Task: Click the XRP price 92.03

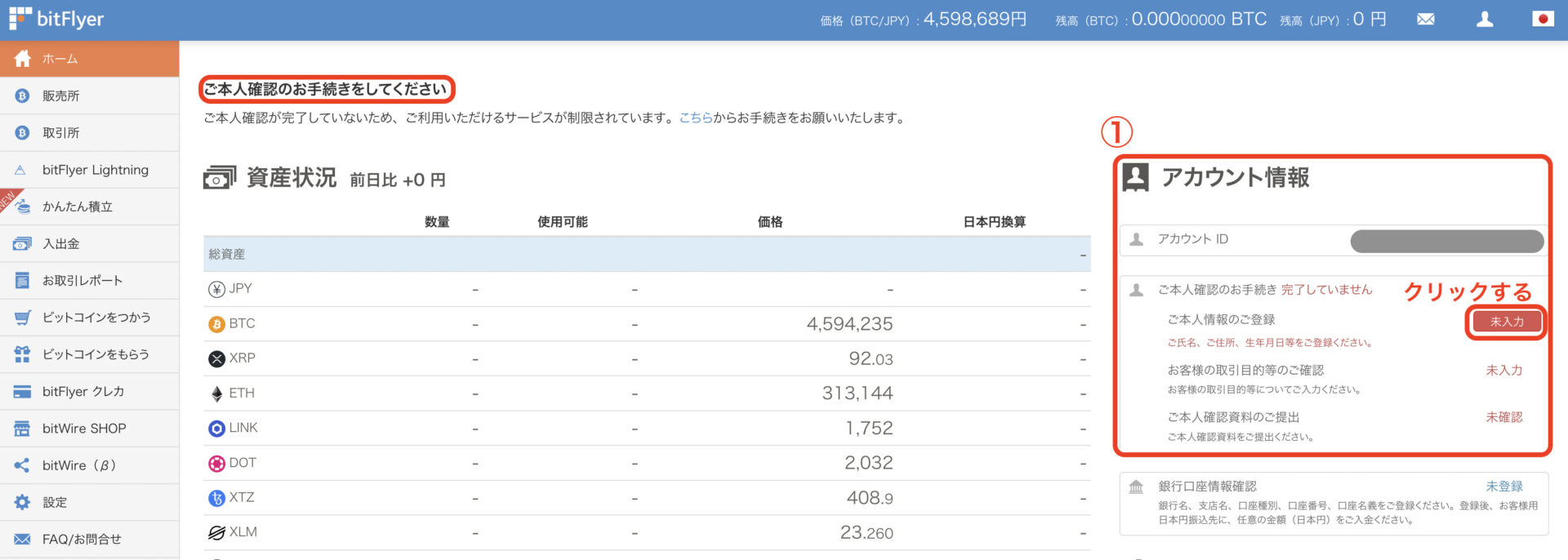Action: (871, 358)
